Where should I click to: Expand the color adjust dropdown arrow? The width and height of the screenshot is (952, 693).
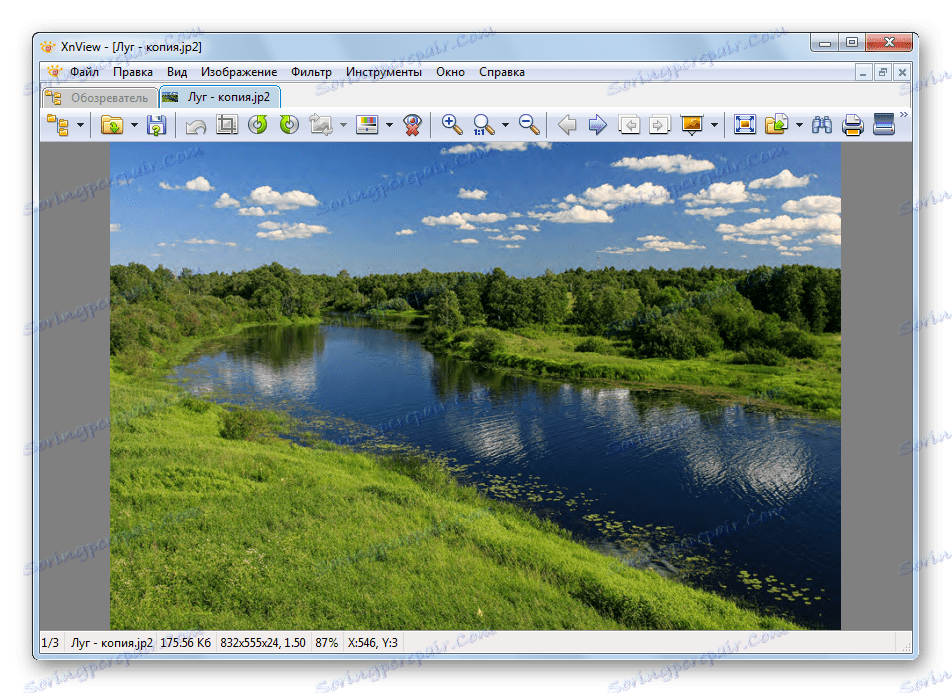tap(389, 125)
